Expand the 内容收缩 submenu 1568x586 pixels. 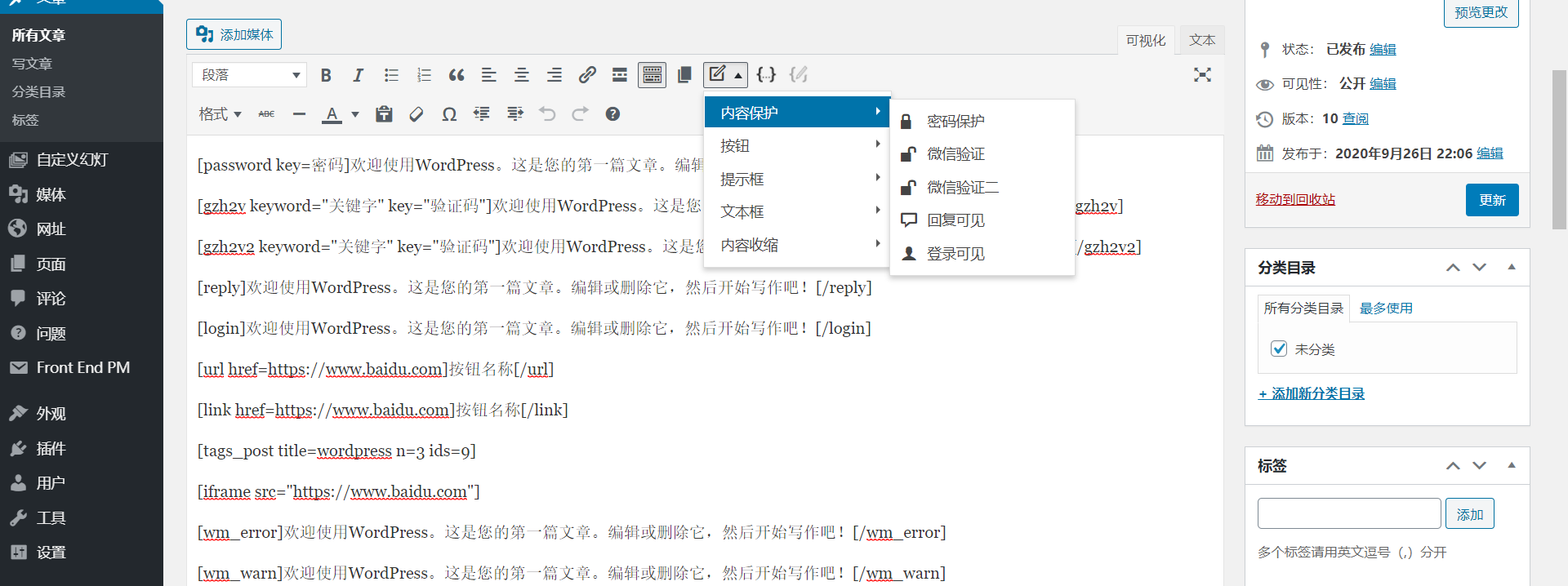coord(797,245)
